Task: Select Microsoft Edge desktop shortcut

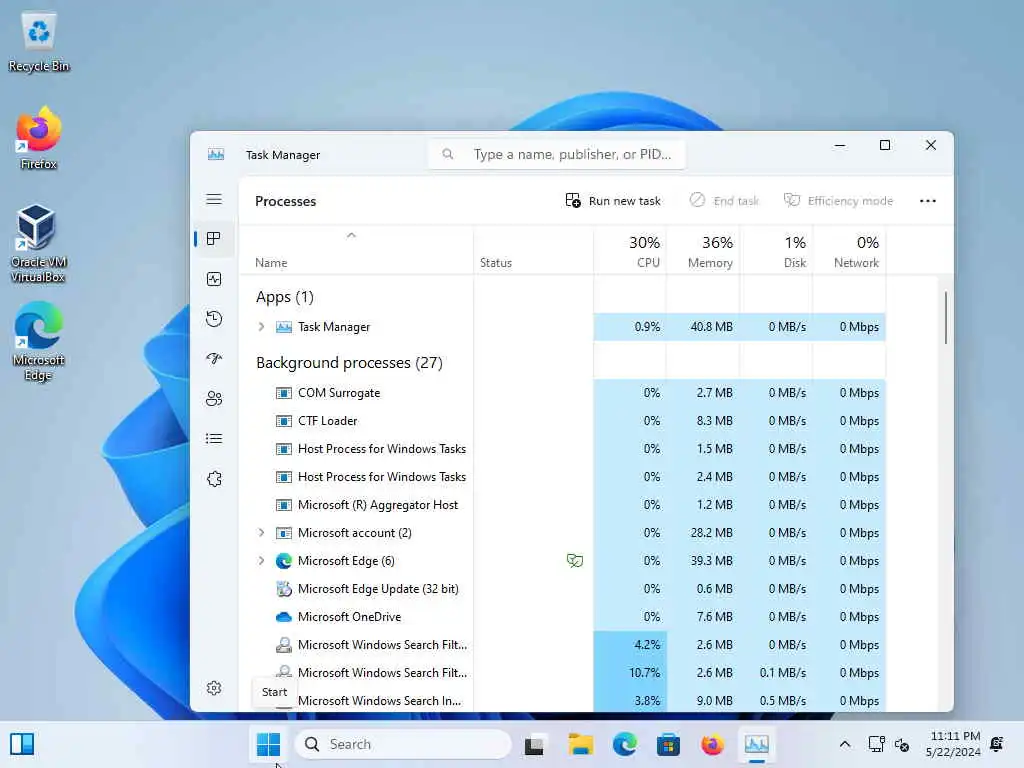Action: click(x=39, y=342)
